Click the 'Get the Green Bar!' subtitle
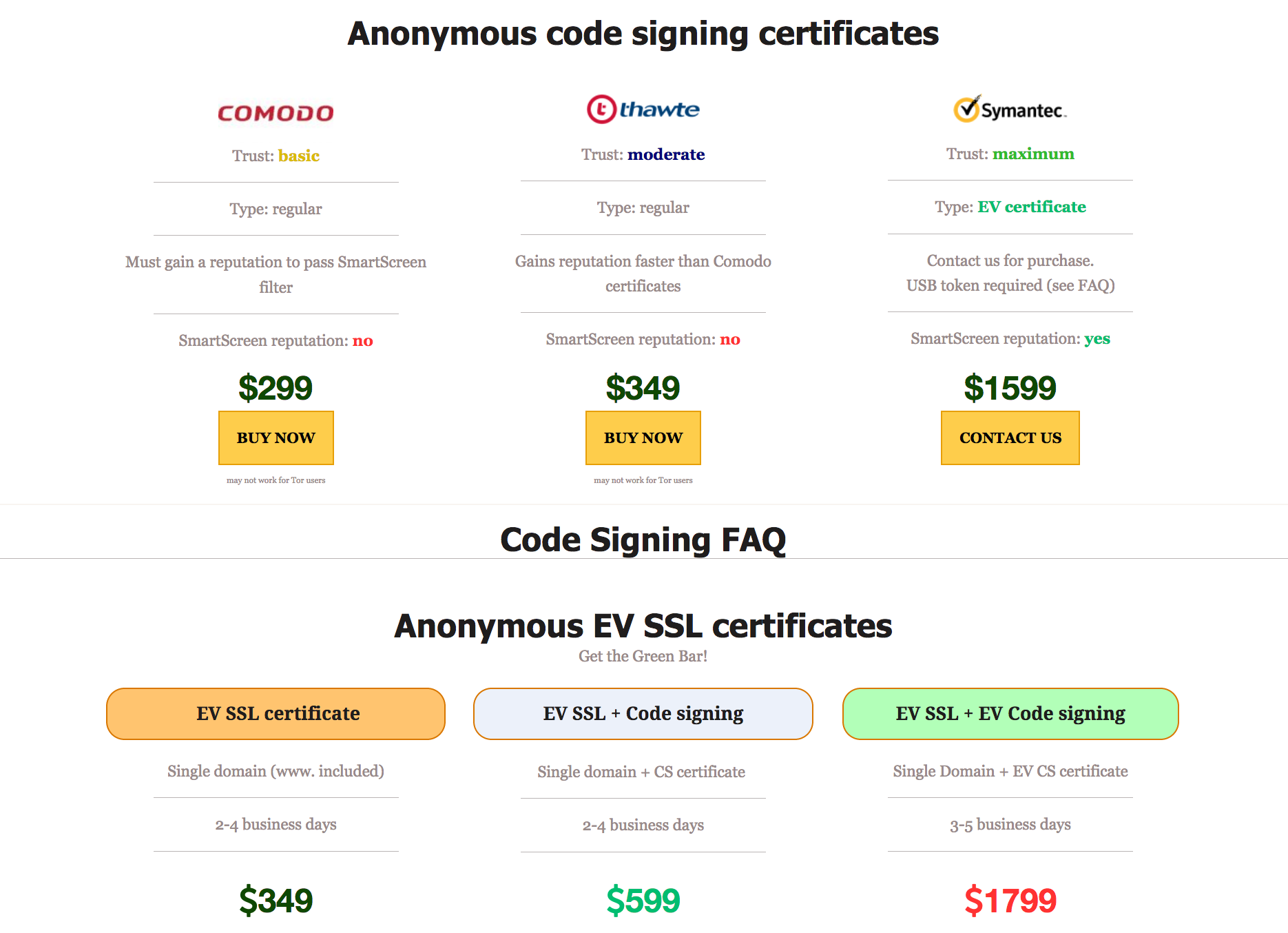This screenshot has width=1288, height=933. 643,656
